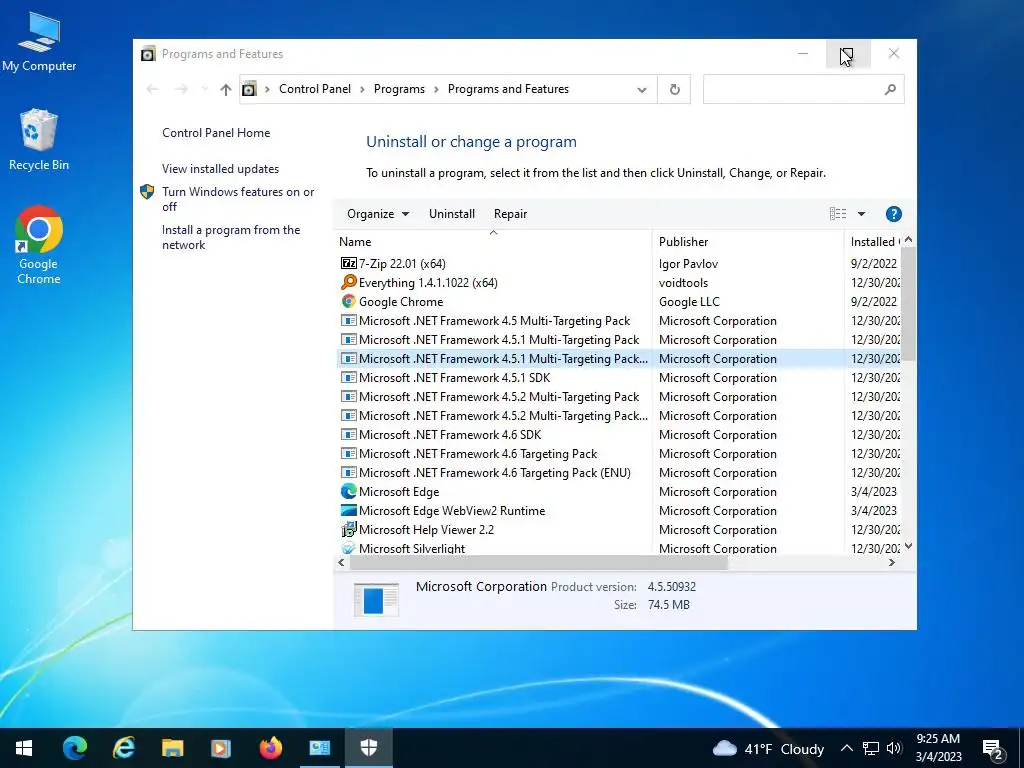1024x768 pixels.
Task: Open the Organize dropdown menu
Action: (378, 214)
